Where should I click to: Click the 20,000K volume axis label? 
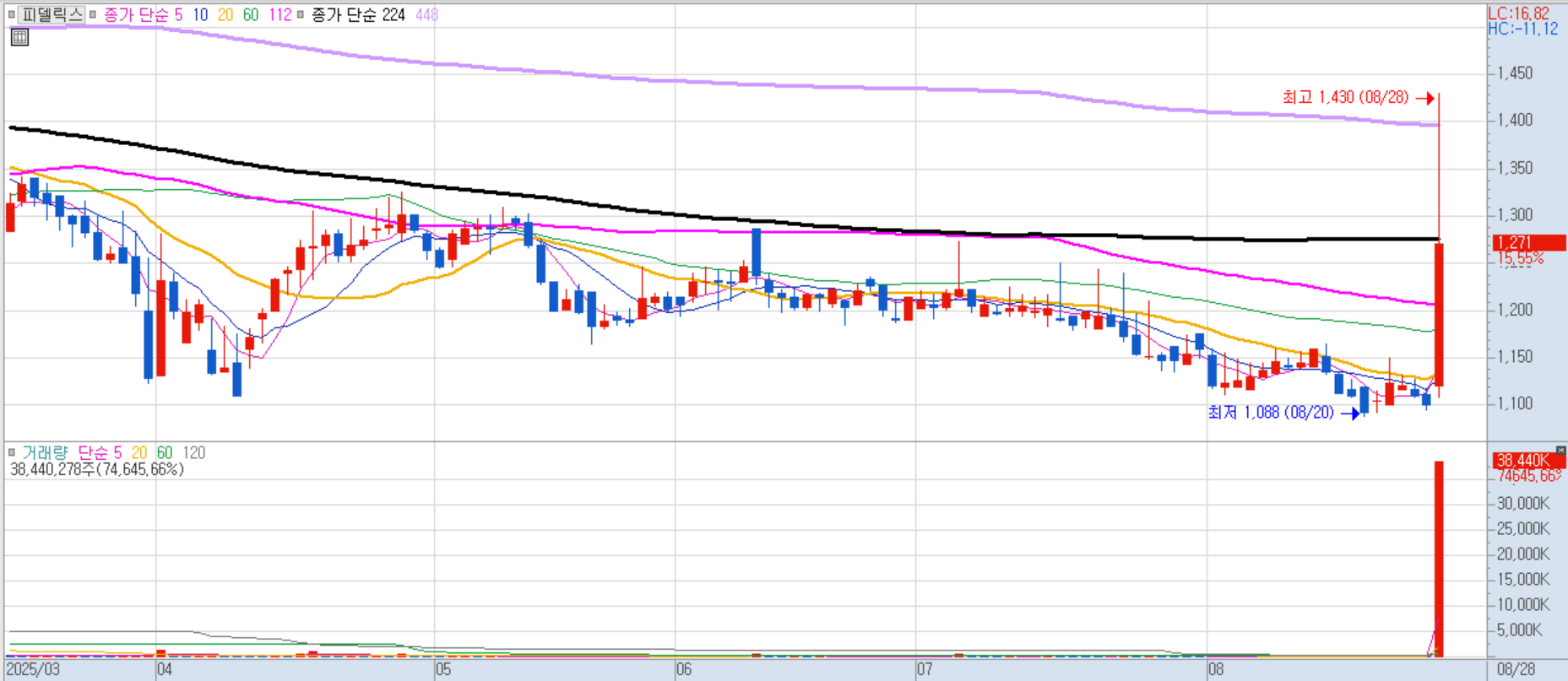(x=1523, y=554)
